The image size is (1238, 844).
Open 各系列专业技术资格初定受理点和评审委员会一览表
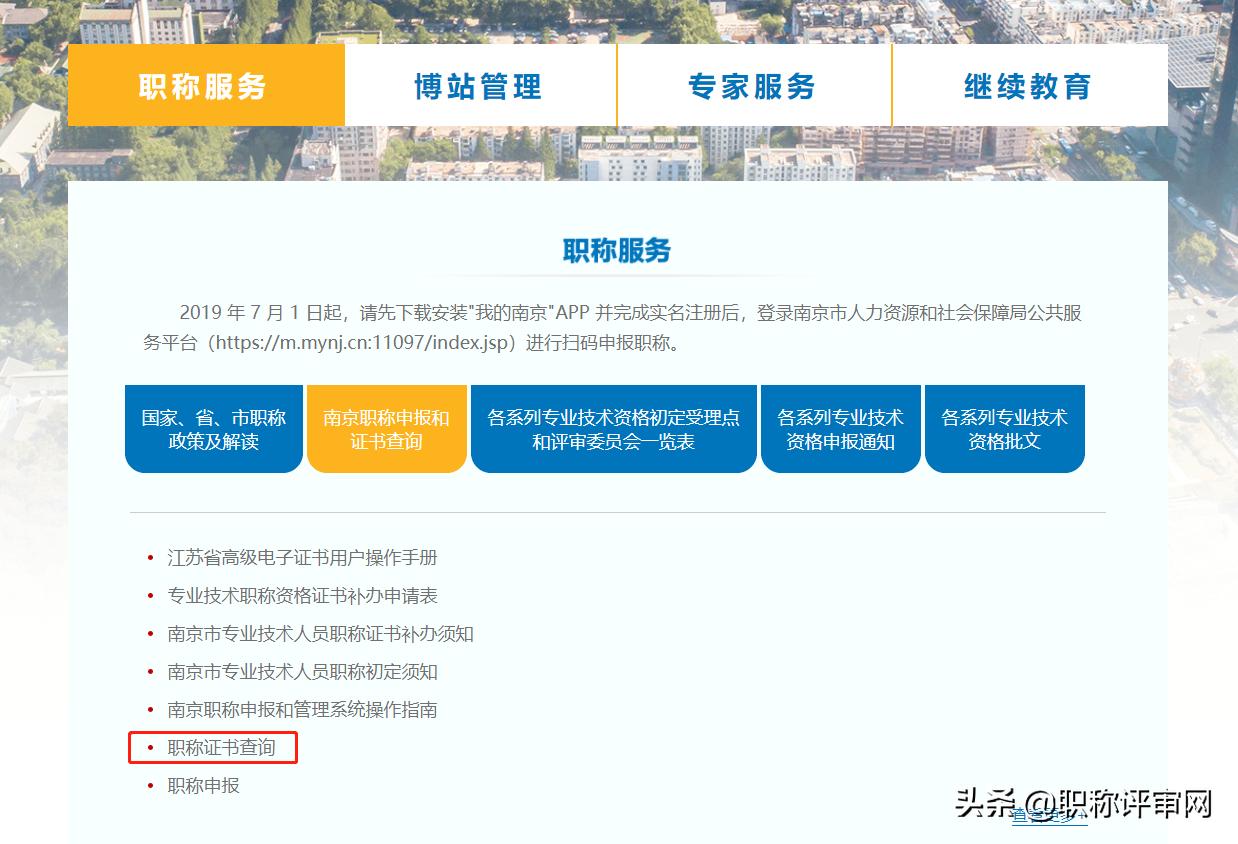click(x=614, y=428)
